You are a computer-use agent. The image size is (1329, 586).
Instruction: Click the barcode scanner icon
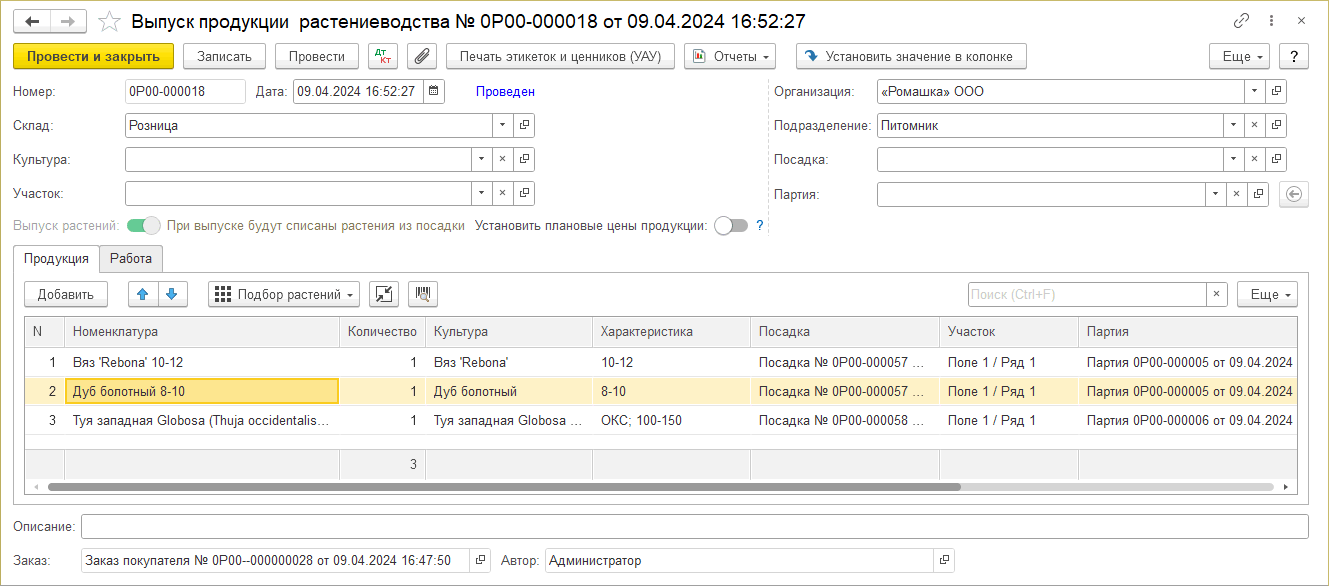click(x=423, y=294)
